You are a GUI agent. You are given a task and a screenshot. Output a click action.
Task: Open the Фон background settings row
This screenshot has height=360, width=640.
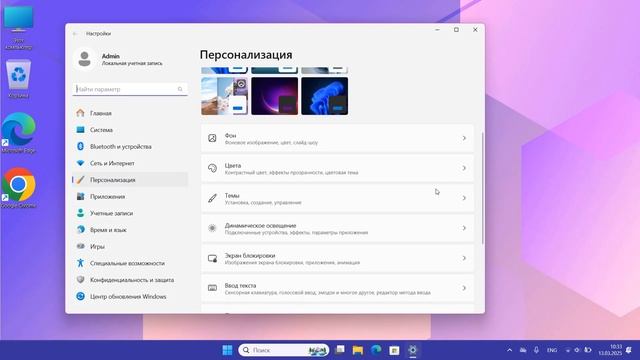[338, 138]
